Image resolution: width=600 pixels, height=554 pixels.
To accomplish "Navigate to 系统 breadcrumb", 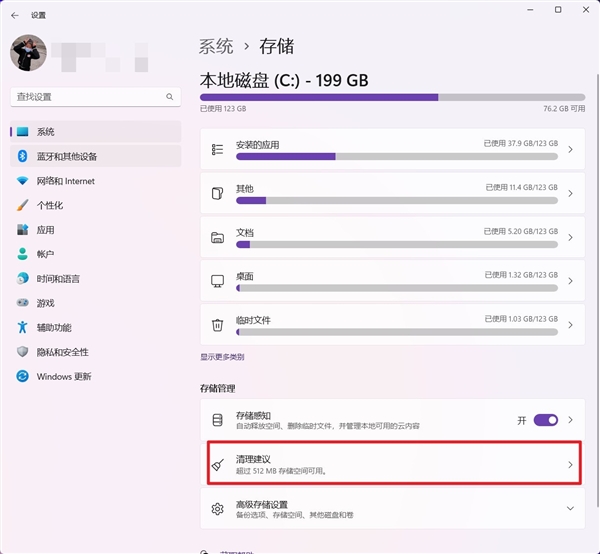I will point(216,46).
